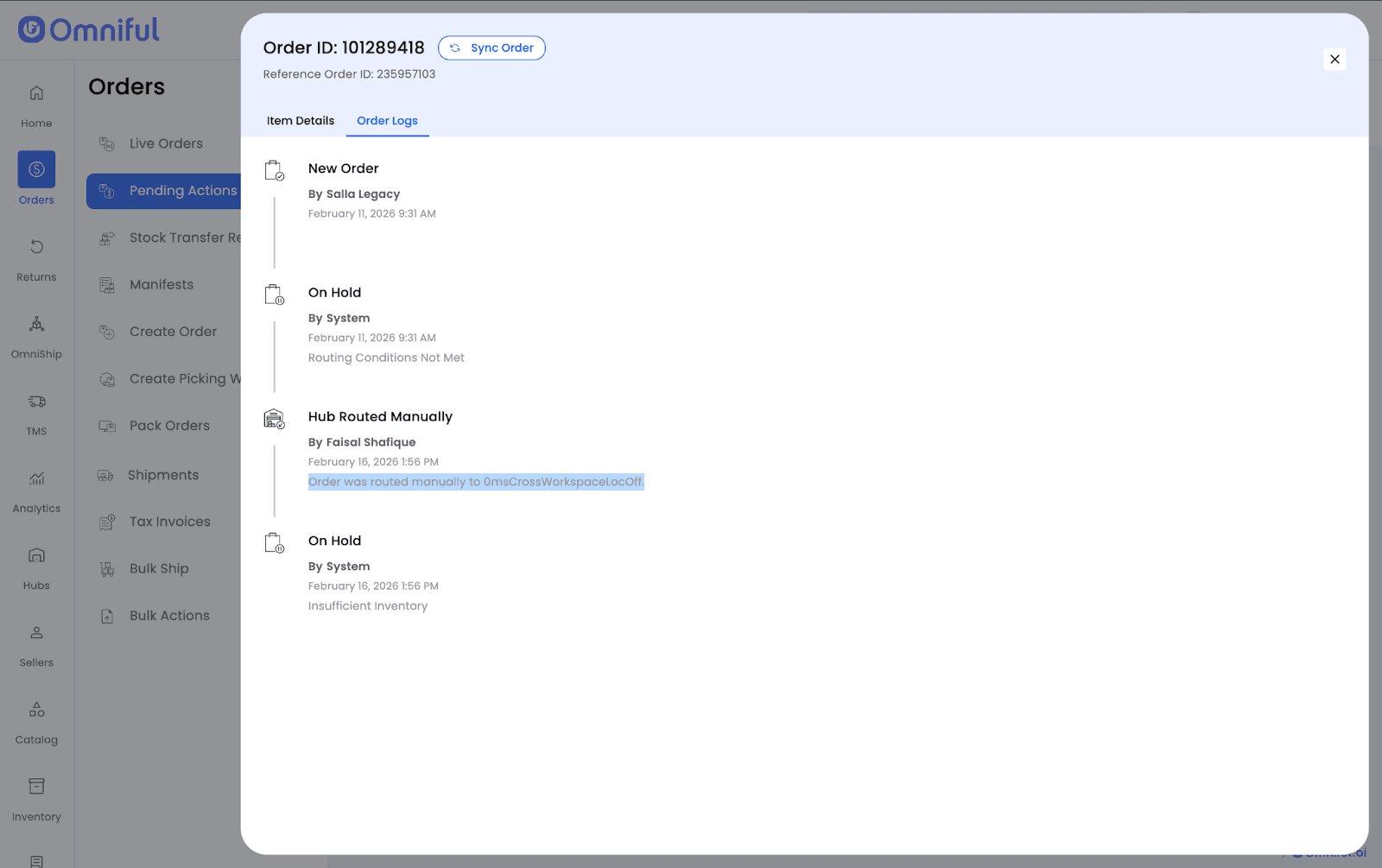Viewport: 1382px width, 868px height.
Task: Select the TMS truck icon
Action: click(36, 402)
